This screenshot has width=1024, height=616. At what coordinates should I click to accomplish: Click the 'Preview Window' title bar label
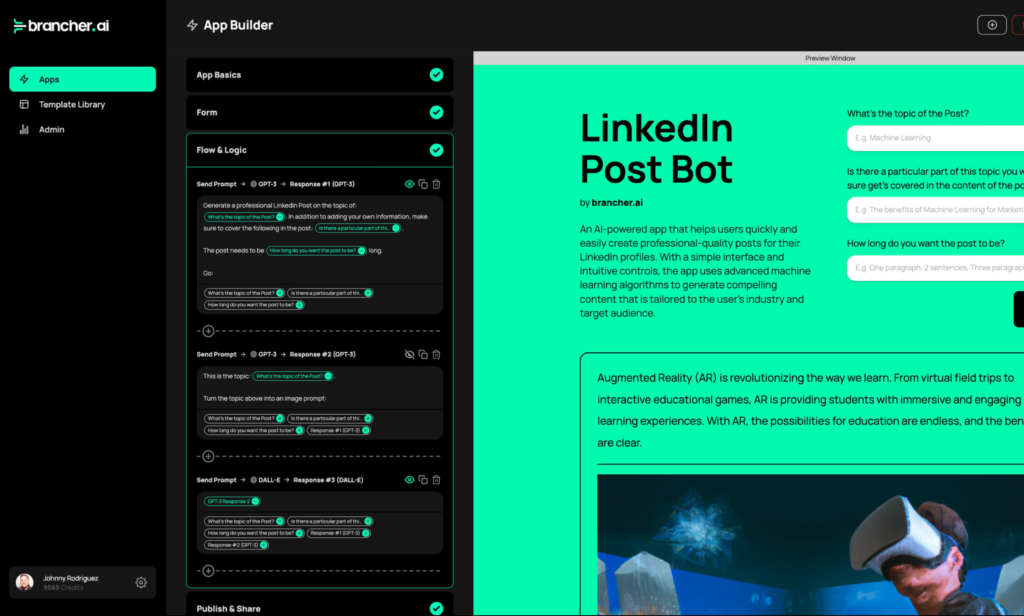[x=830, y=58]
